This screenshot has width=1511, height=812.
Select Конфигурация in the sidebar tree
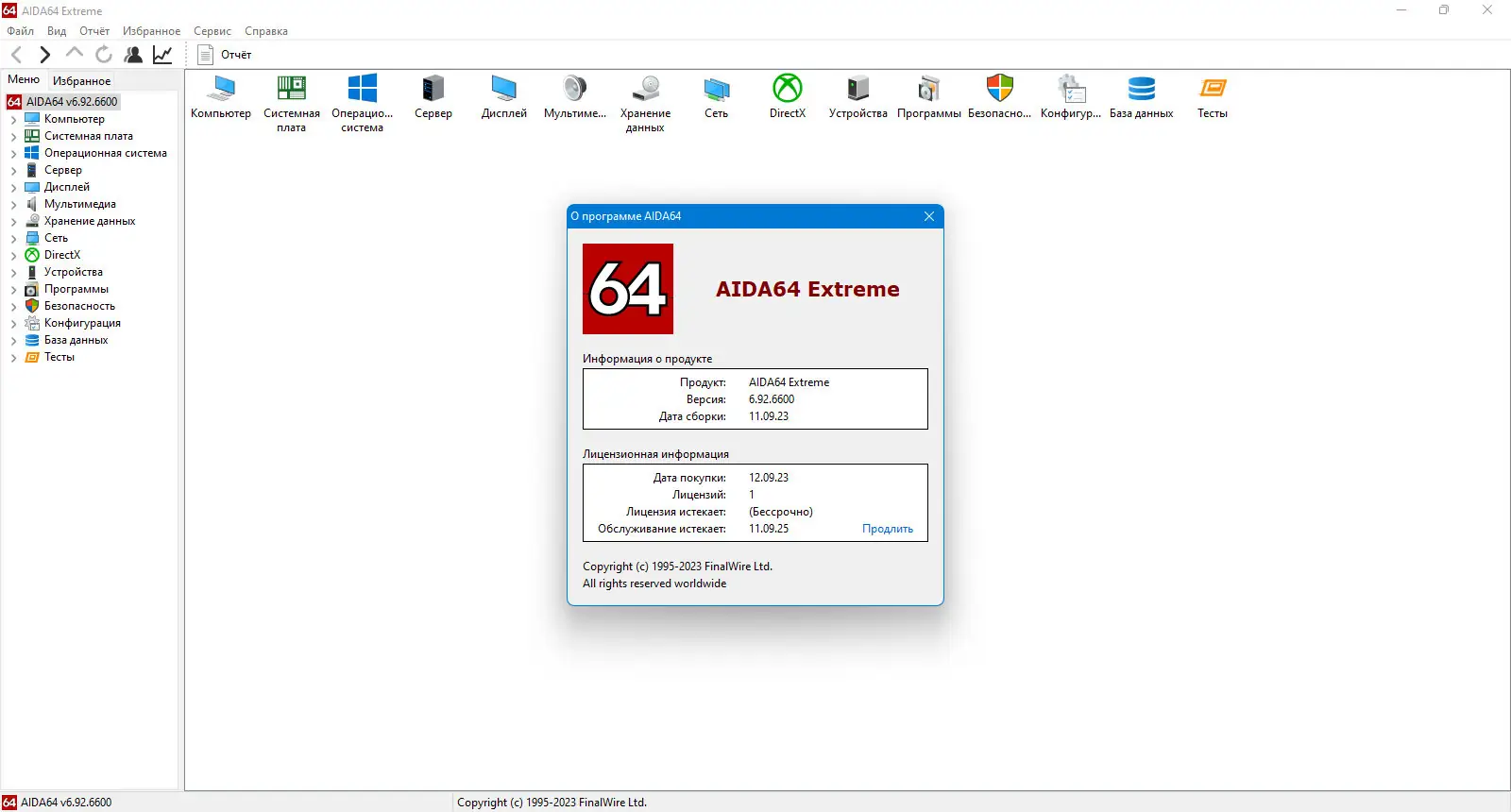[82, 323]
